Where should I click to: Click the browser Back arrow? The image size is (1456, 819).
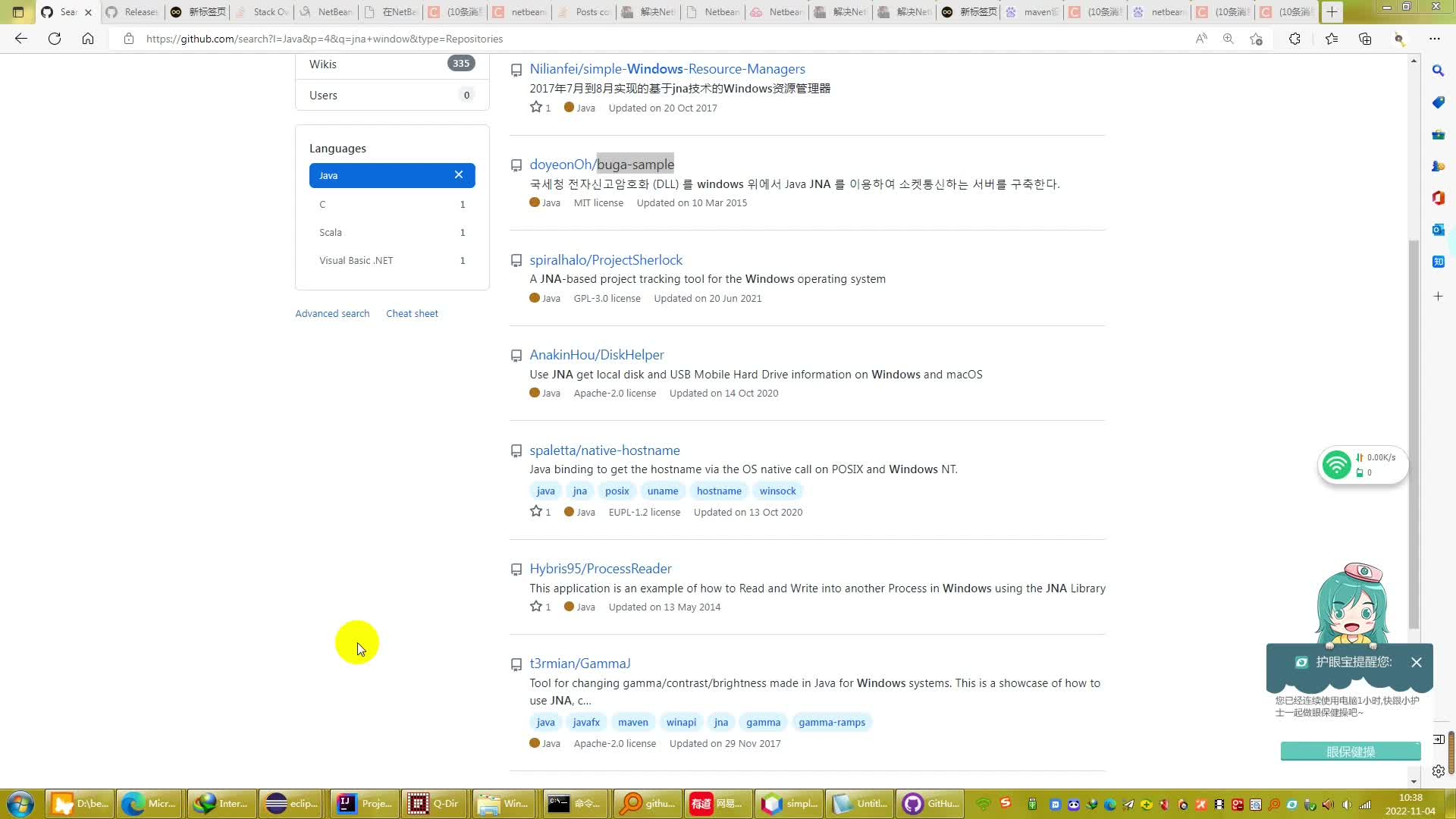pos(21,39)
